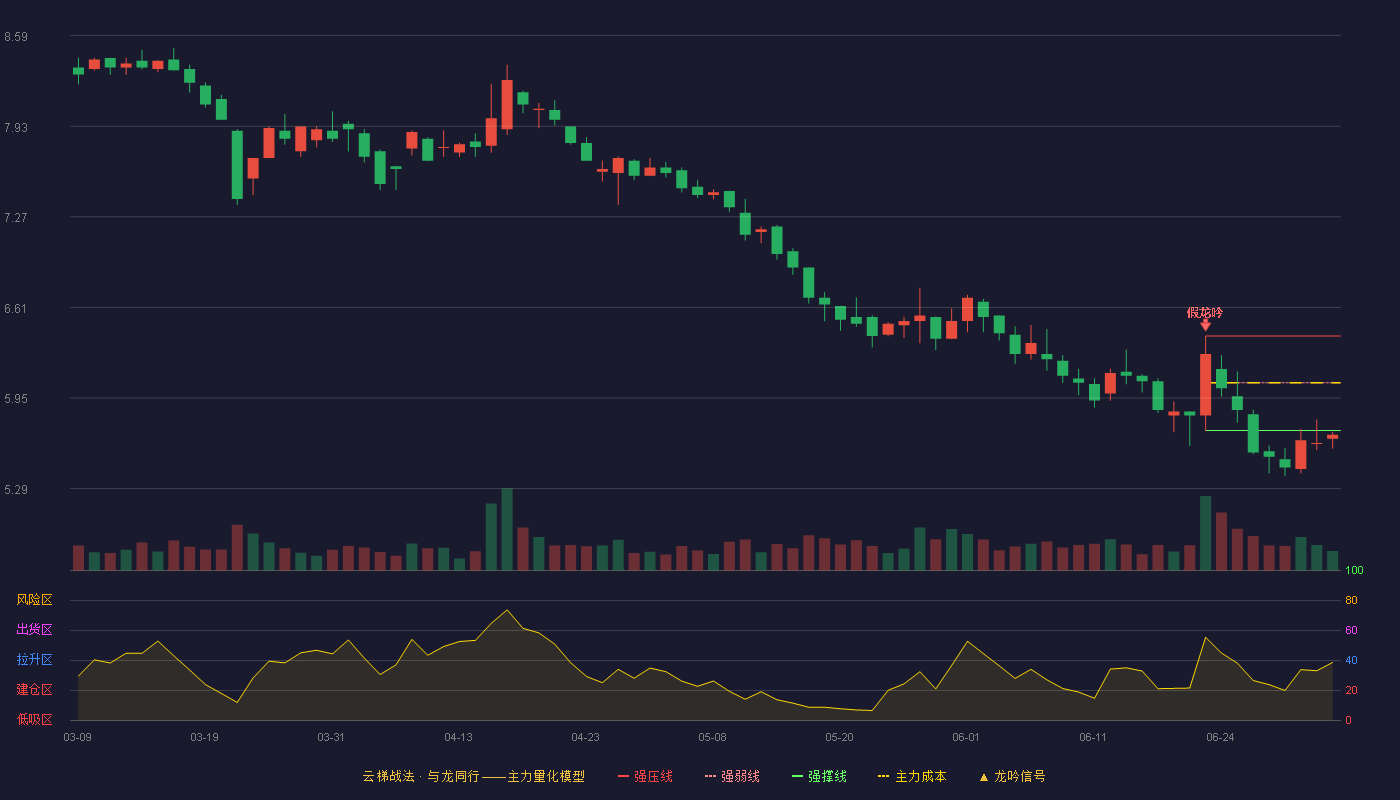
Task: Click the 6.61 price axis label
Action: 16,309
